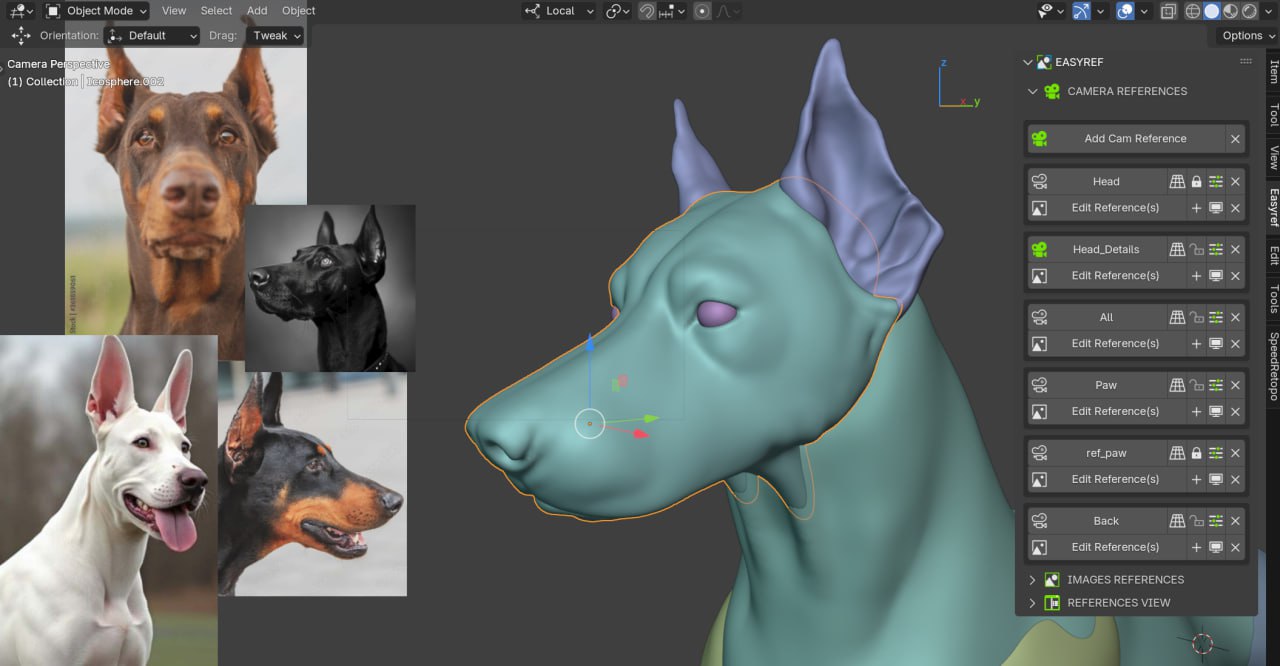Toggle viewport overlays display
Image resolution: width=1280 pixels, height=666 pixels.
coord(1125,11)
